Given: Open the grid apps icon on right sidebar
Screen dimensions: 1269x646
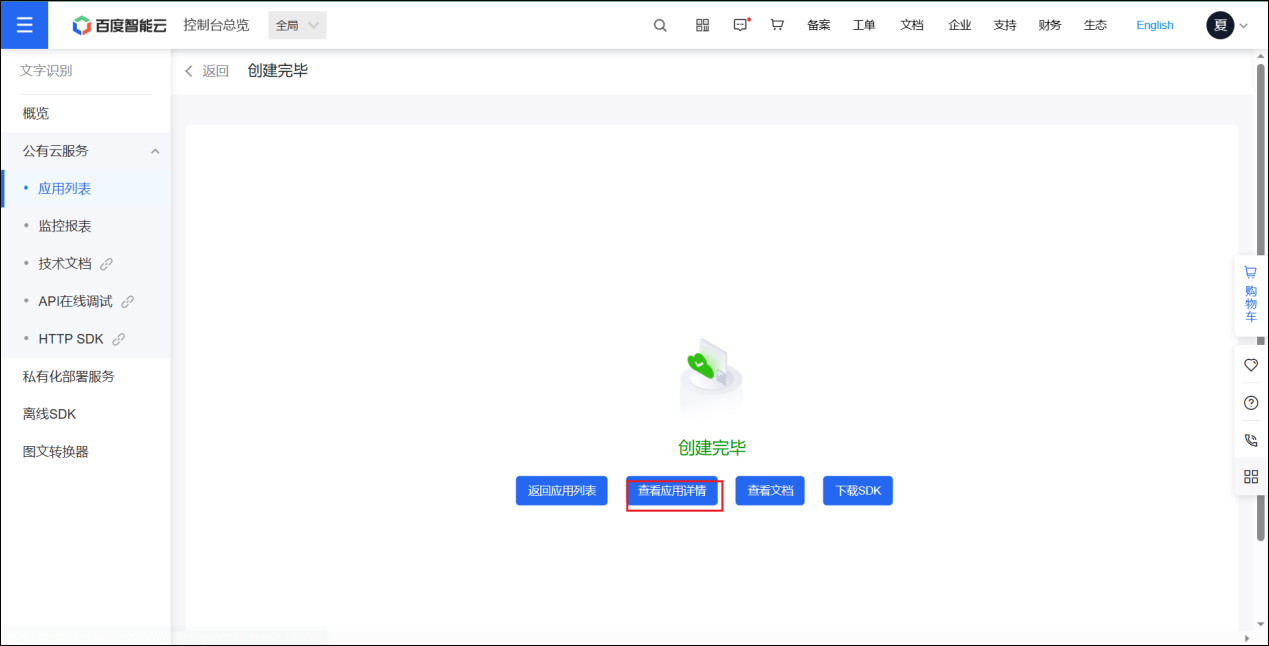Looking at the screenshot, I should tap(1250, 477).
